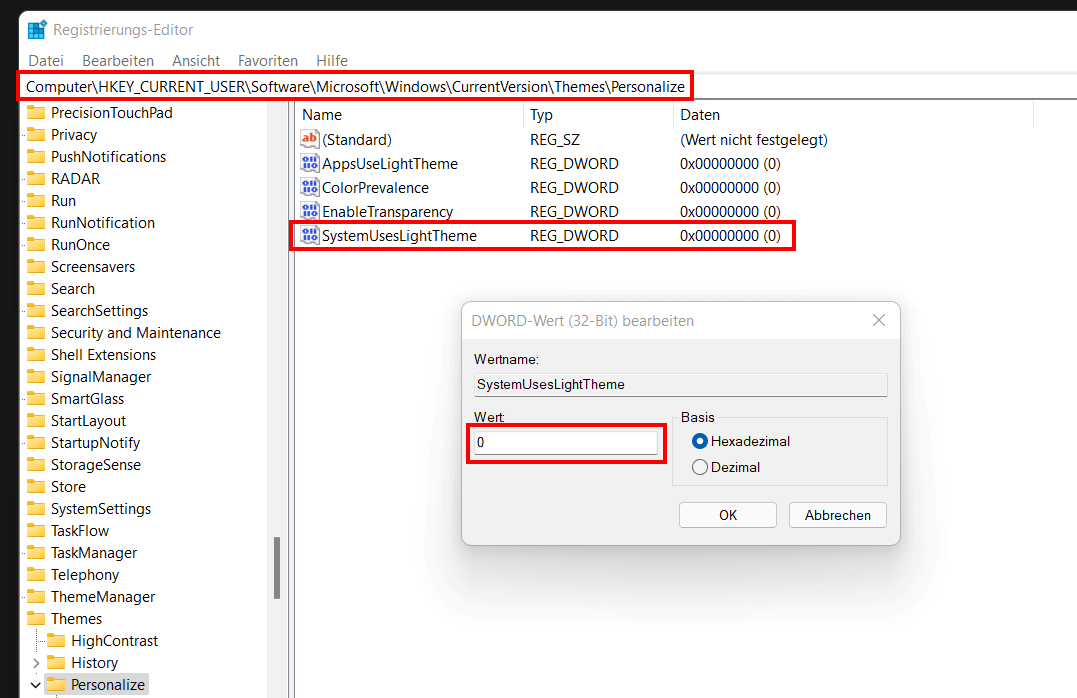
Task: Select the (Standard) REG_SZ string icon
Action: click(310, 139)
